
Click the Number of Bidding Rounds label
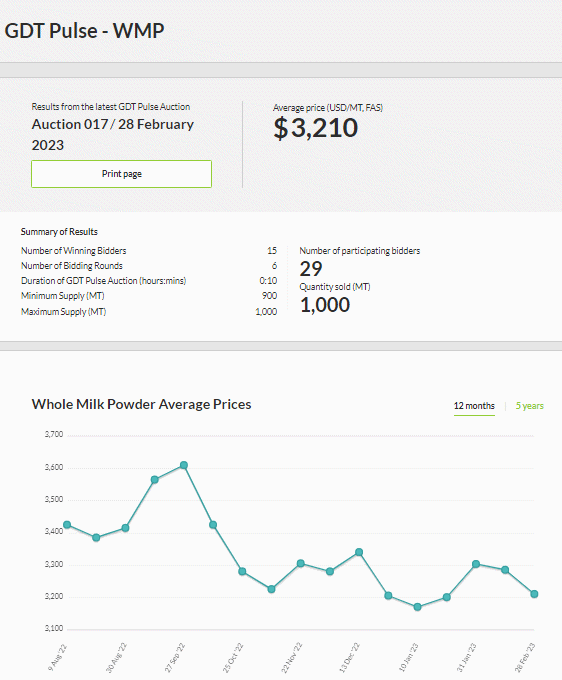pos(72,265)
